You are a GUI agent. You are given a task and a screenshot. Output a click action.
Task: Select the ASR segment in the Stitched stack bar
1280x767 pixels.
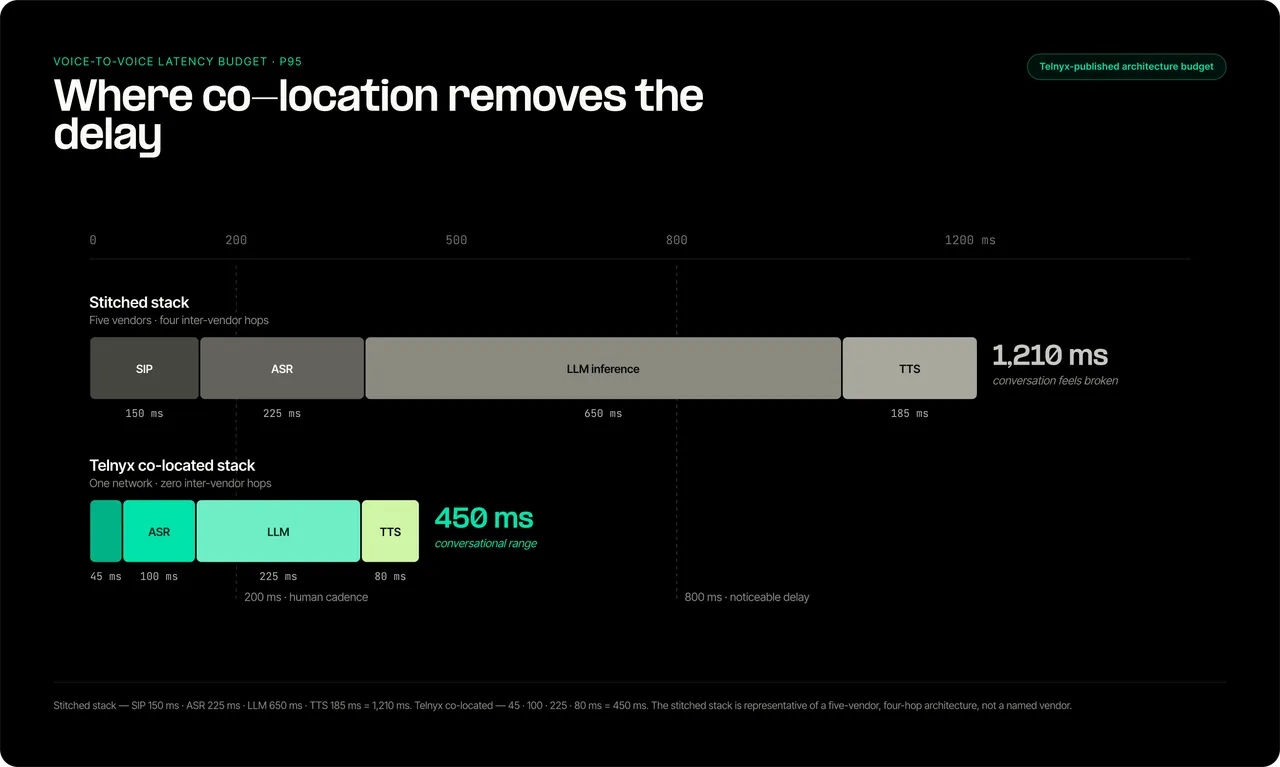282,368
